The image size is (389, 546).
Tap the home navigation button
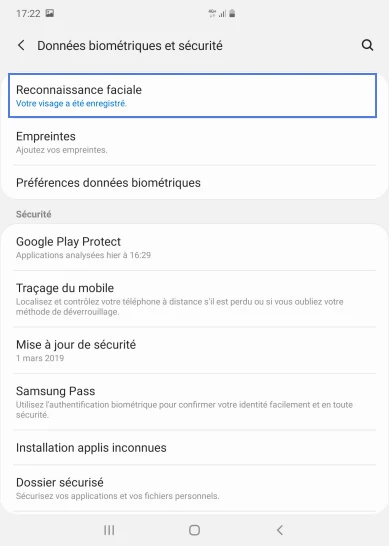click(x=194, y=530)
